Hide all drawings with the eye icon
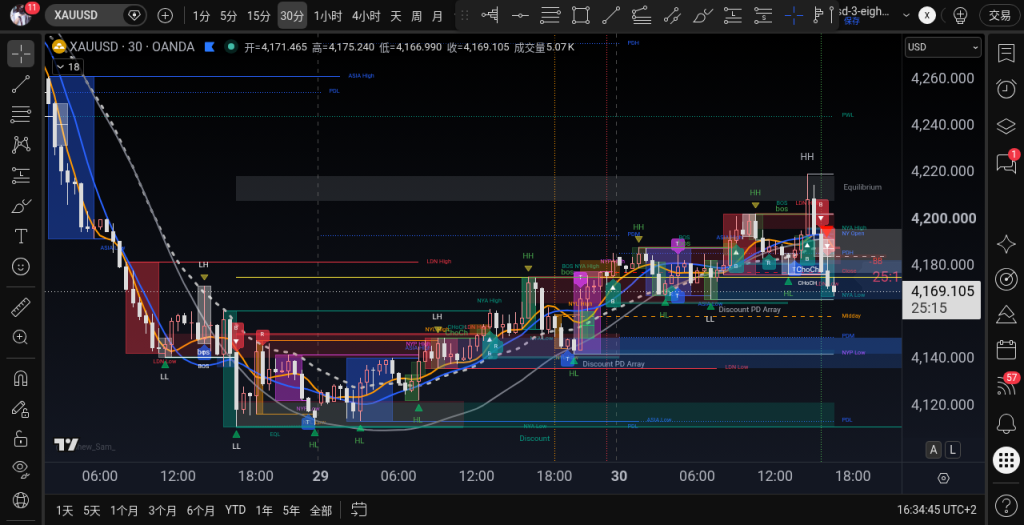Screen dimensions: 1024x525 pos(21,469)
